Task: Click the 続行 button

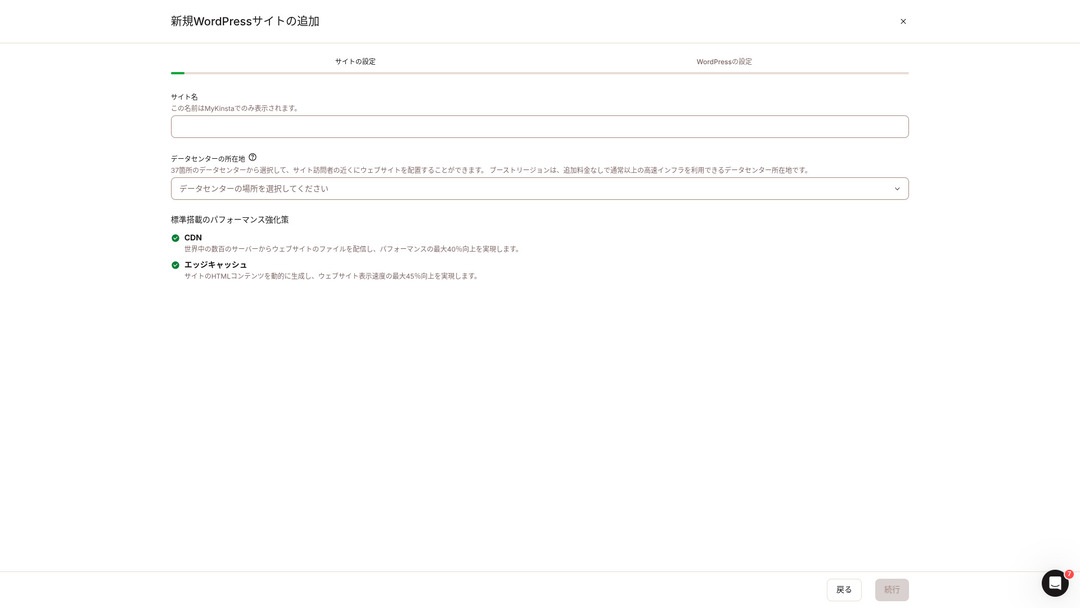Action: pos(892,589)
